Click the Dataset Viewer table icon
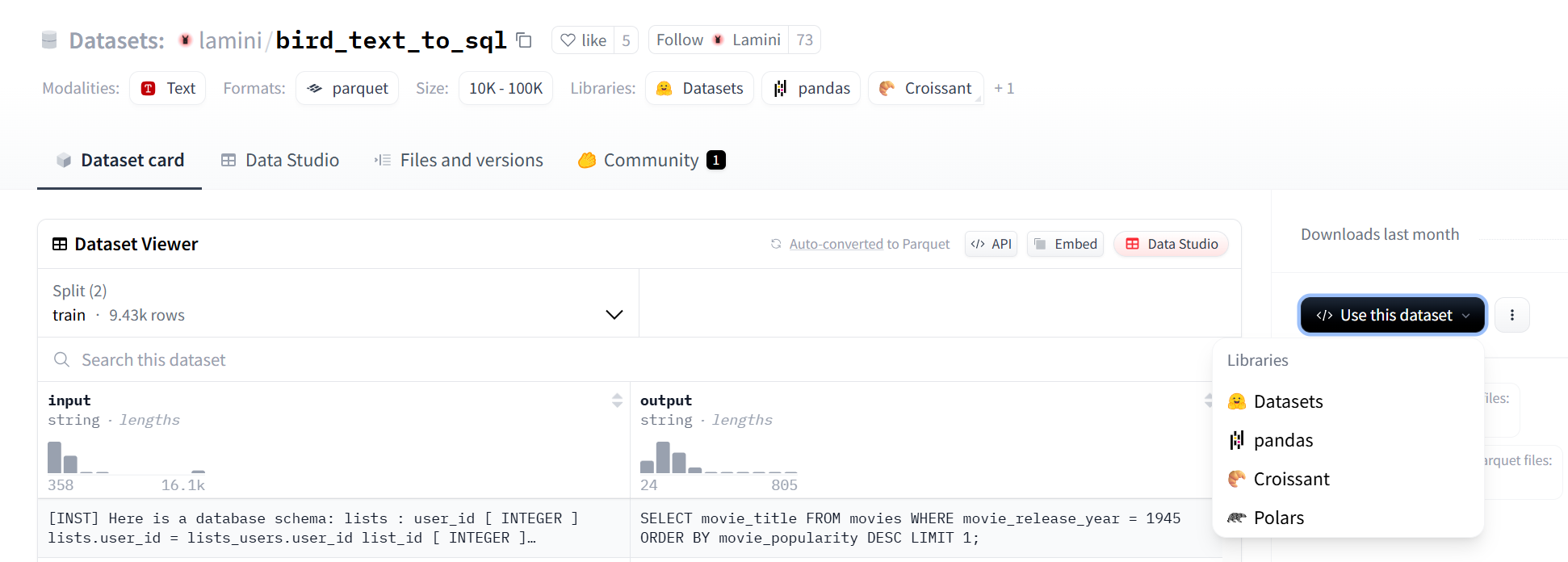 60,244
